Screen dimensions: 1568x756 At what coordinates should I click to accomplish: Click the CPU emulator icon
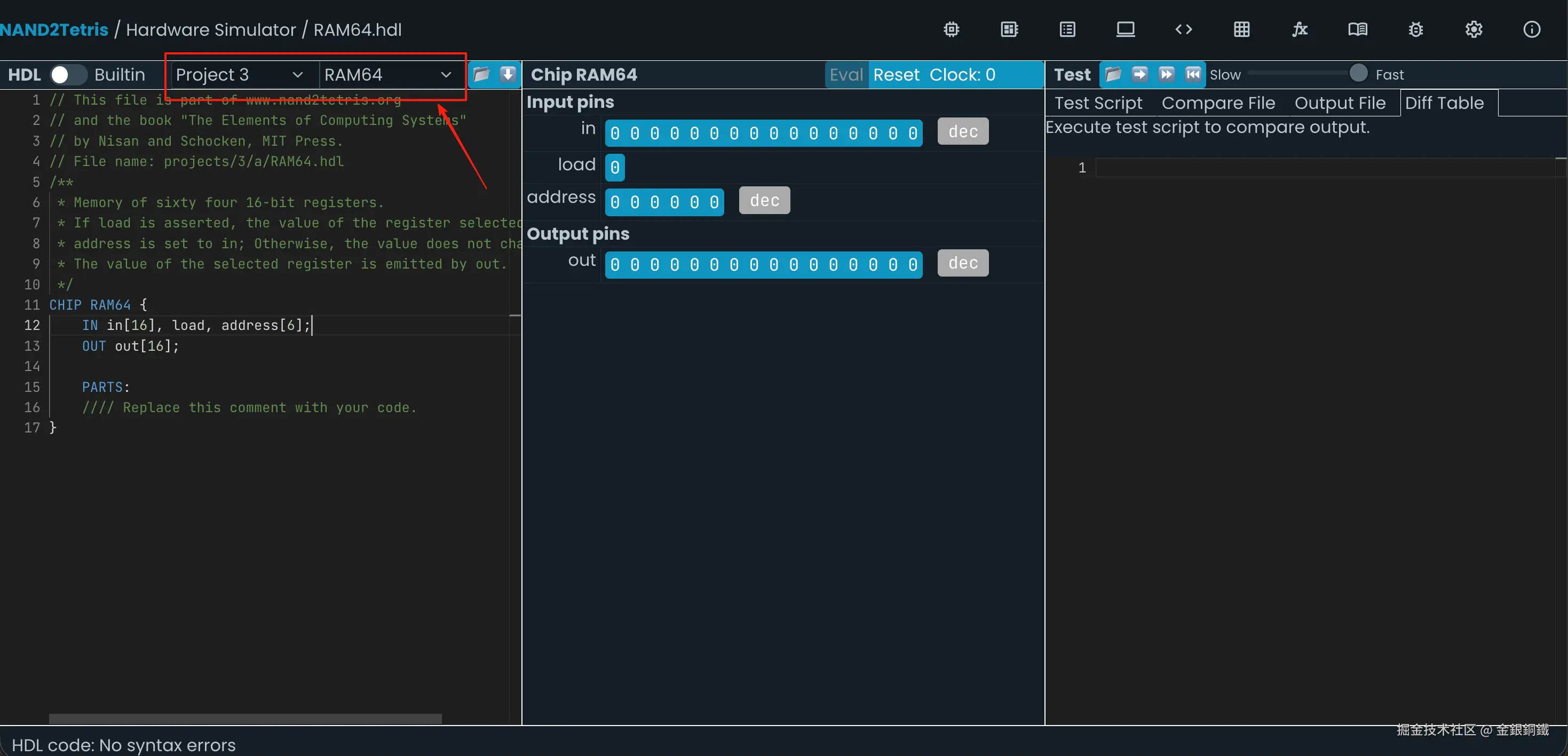[x=1009, y=29]
